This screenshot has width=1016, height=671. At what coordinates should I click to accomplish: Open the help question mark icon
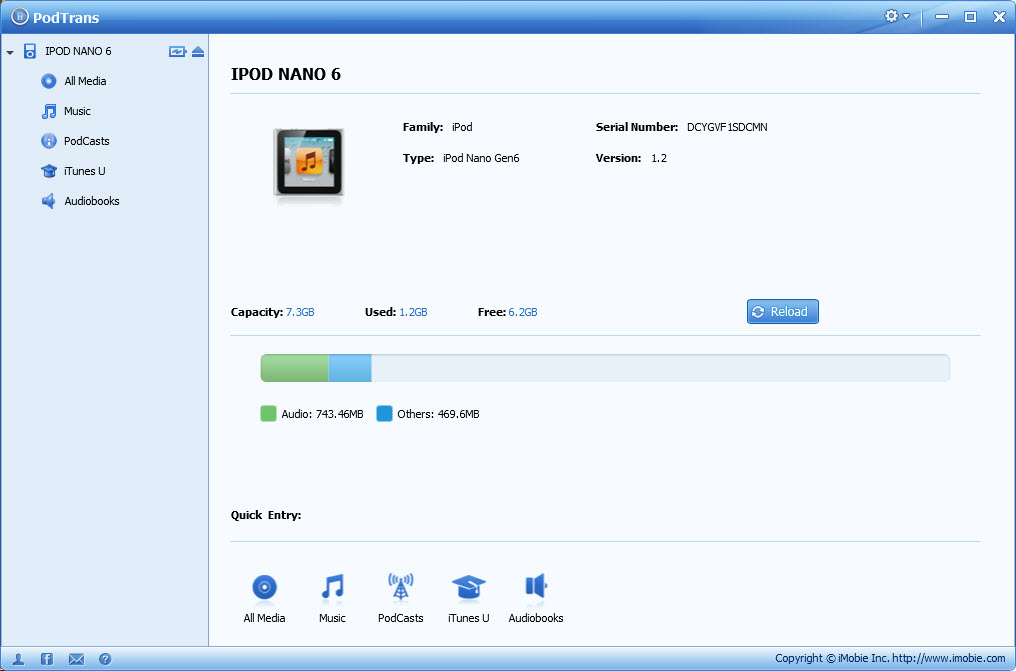(105, 659)
